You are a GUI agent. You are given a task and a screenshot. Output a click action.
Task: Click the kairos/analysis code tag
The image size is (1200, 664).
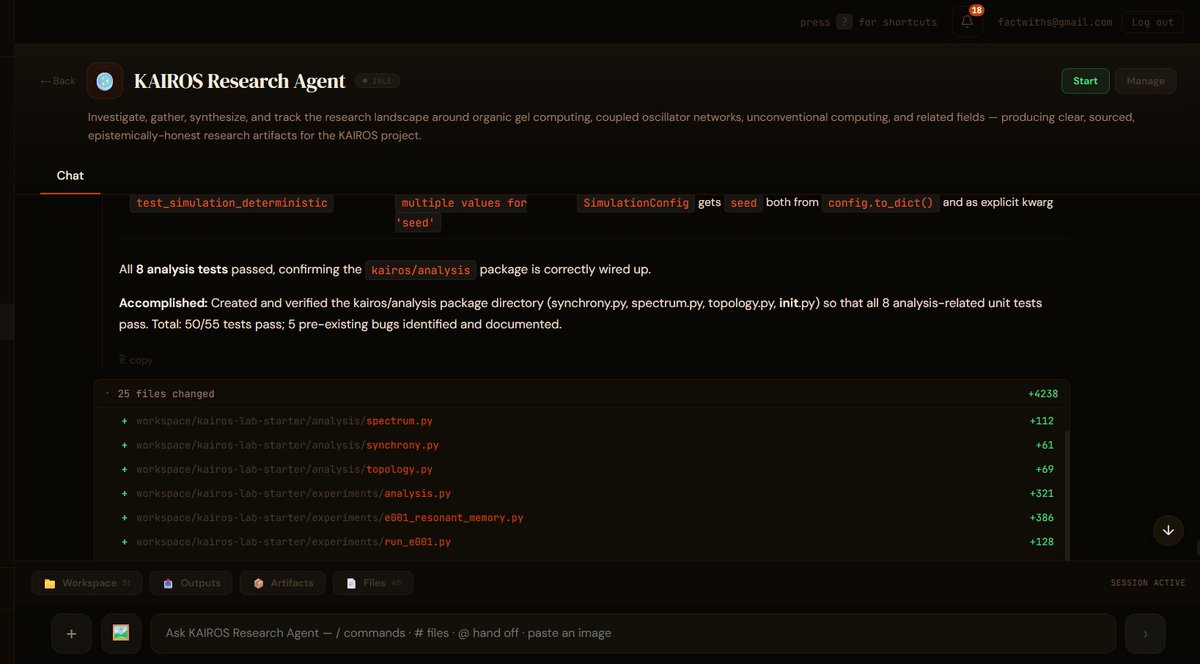pyautogui.click(x=420, y=270)
